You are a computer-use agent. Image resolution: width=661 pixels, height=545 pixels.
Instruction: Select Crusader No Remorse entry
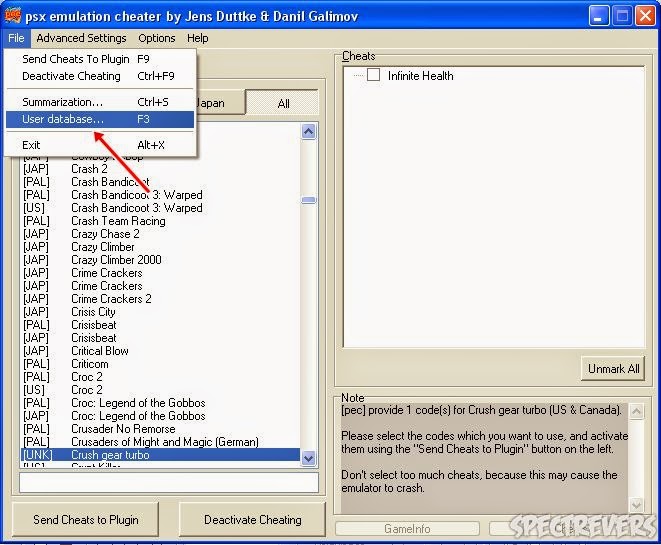(x=161, y=429)
